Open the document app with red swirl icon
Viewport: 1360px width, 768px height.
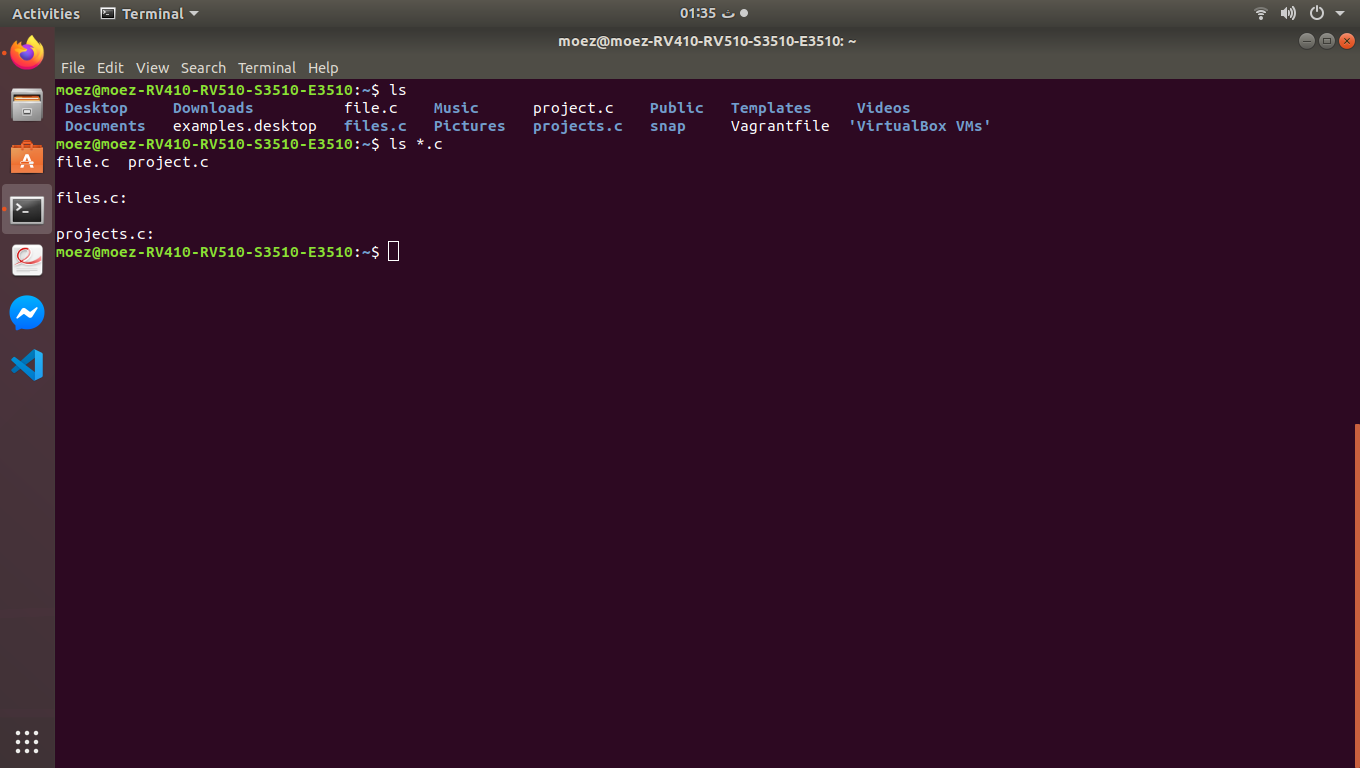pyautogui.click(x=26, y=260)
